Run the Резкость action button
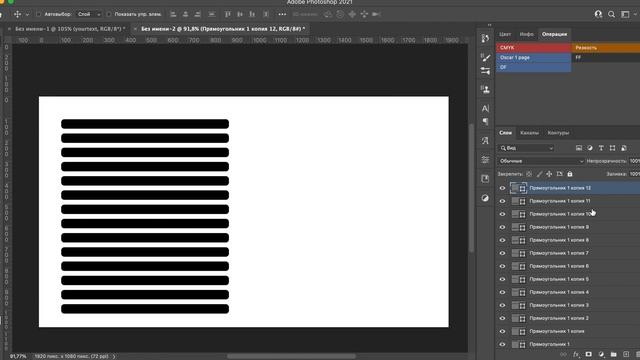Screen dimensions: 640x360 (606, 48)
